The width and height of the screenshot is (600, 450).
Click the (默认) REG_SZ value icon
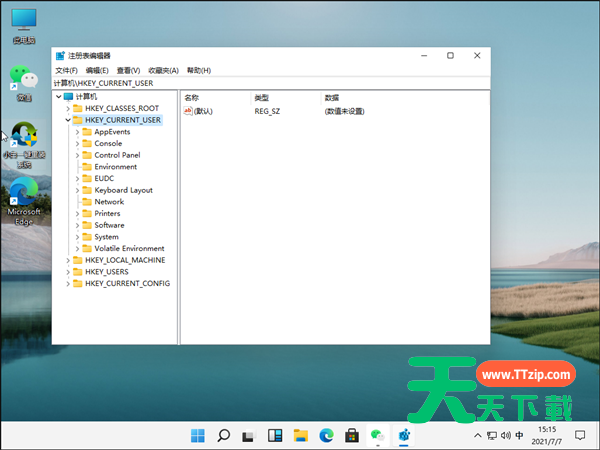pyautogui.click(x=188, y=111)
